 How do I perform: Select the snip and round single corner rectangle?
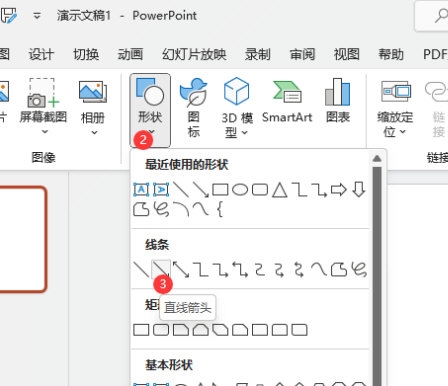pos(240,330)
